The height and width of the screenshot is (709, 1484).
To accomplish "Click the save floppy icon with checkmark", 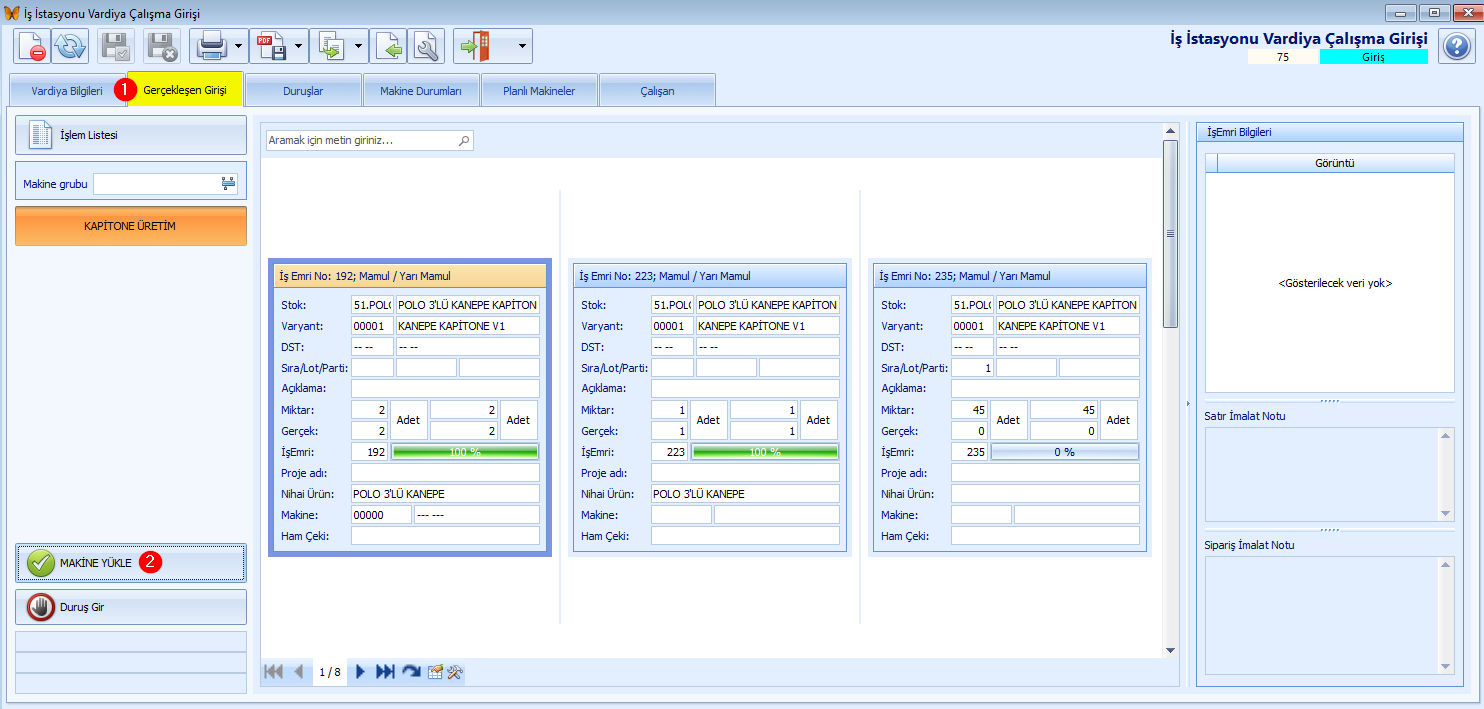I will 116,46.
